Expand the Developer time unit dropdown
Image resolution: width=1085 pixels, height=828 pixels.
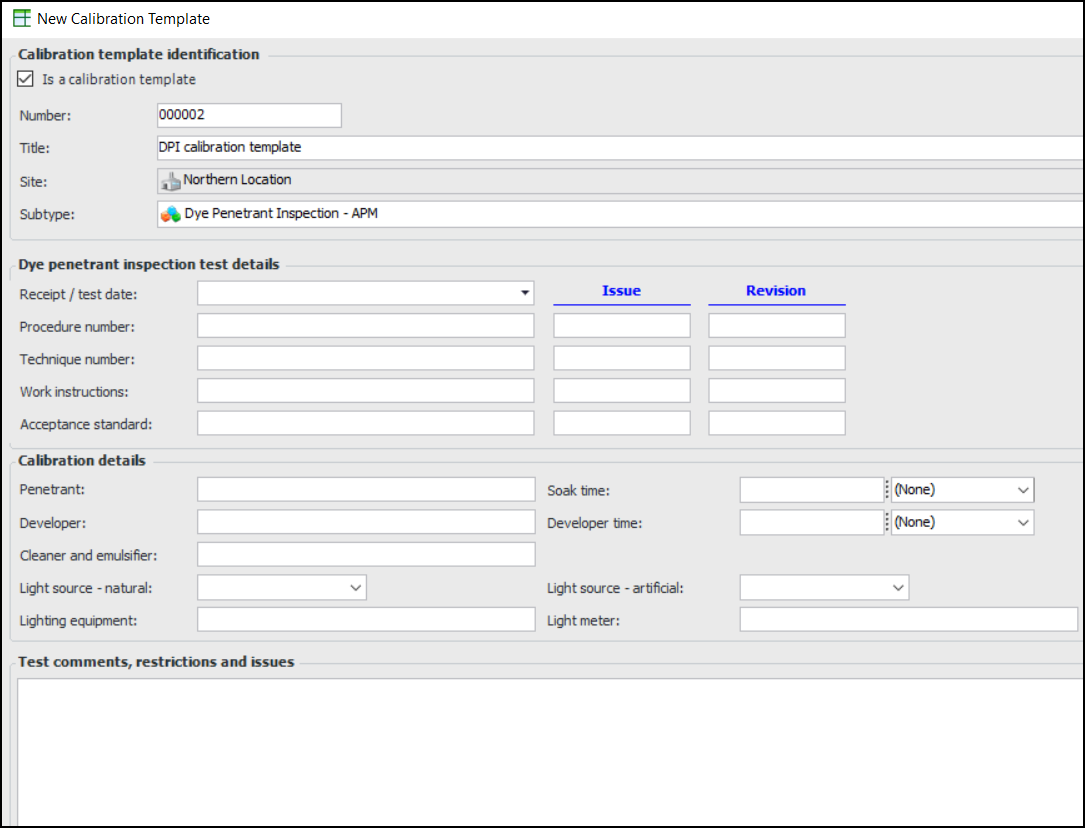point(1022,522)
